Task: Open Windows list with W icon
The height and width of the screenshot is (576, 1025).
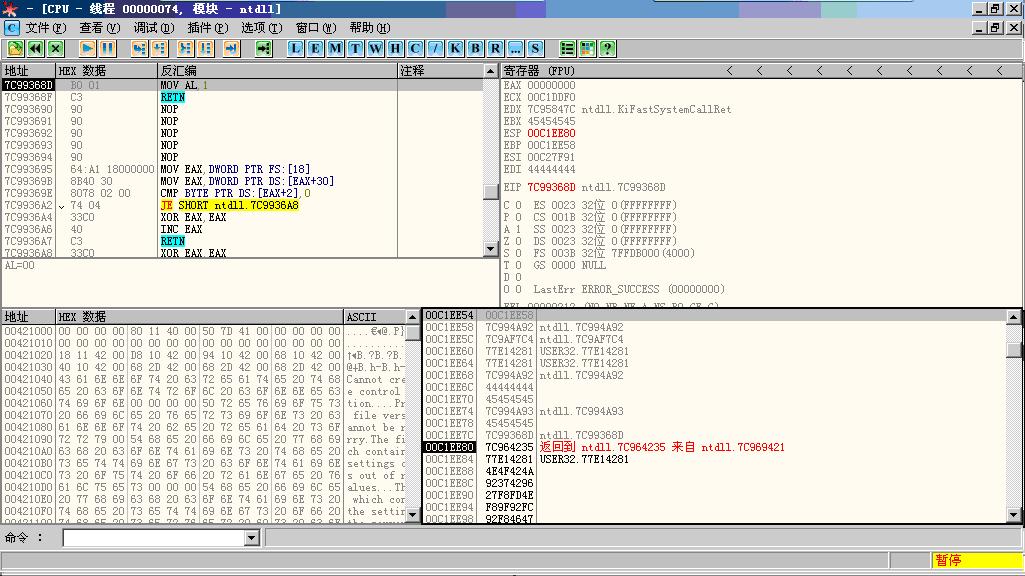Action: click(x=375, y=48)
